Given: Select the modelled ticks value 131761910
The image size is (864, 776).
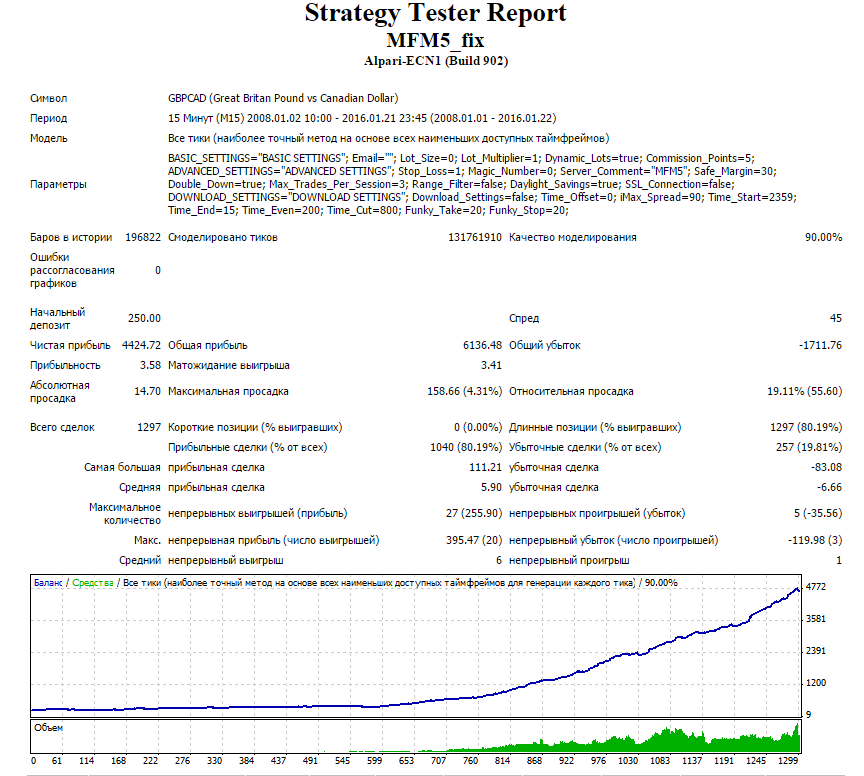Looking at the screenshot, I should [x=475, y=238].
